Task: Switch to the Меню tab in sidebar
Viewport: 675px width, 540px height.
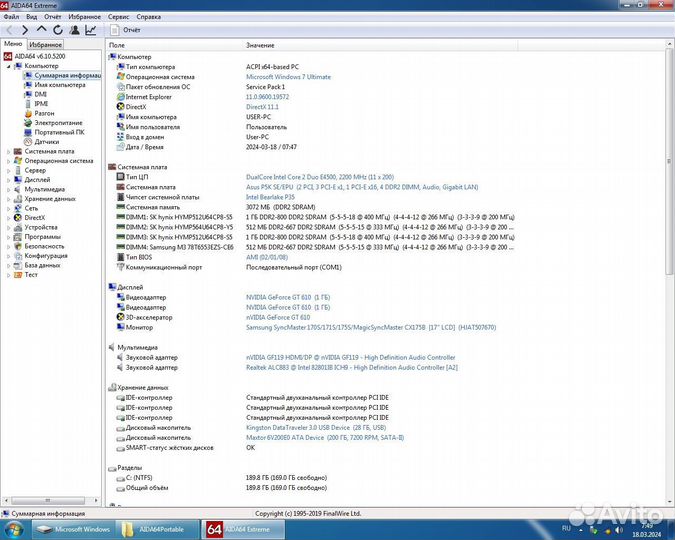Action: coord(13,44)
